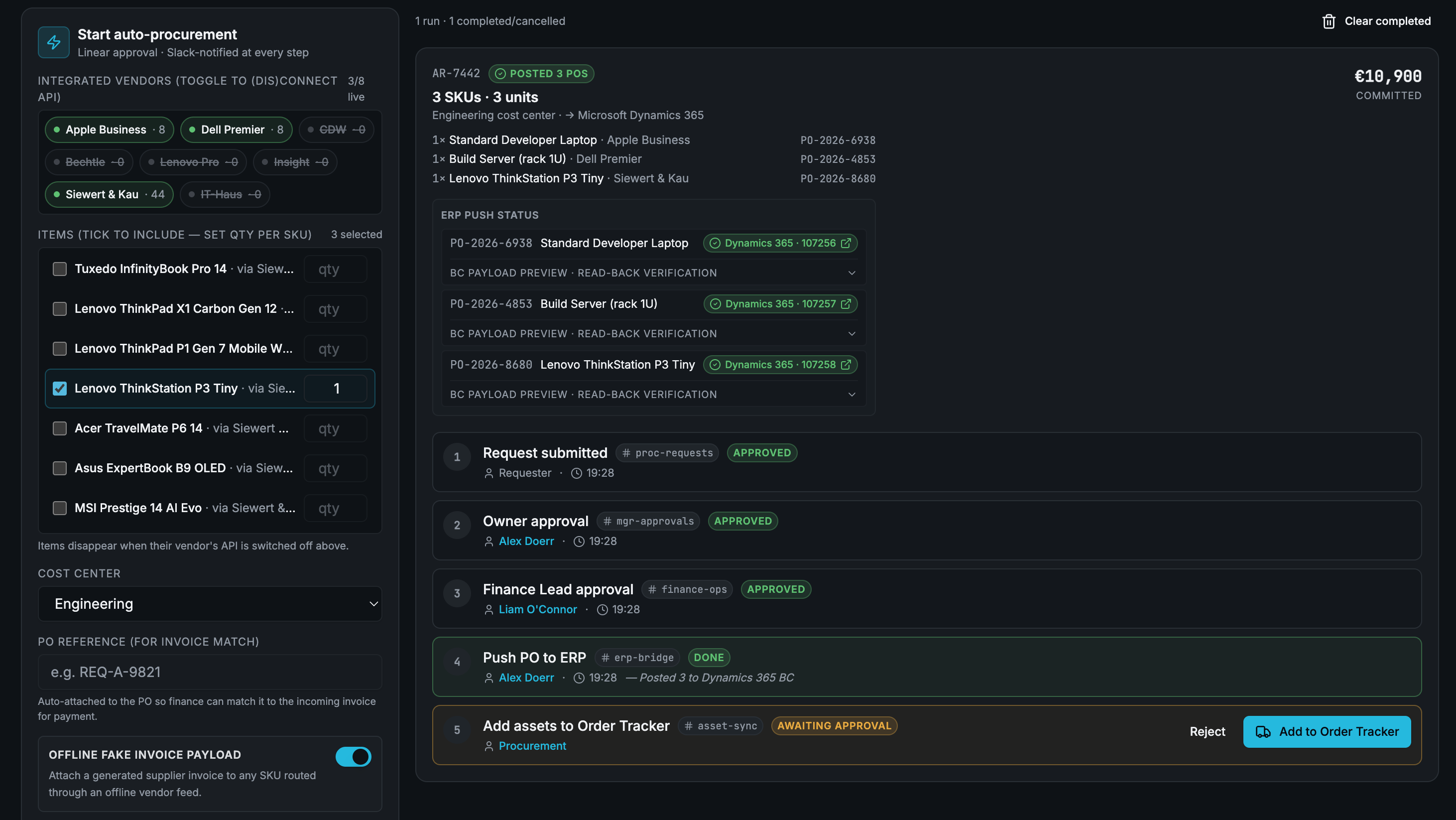
Task: Open external link icon for Dynamics 365 107256
Action: [846, 243]
